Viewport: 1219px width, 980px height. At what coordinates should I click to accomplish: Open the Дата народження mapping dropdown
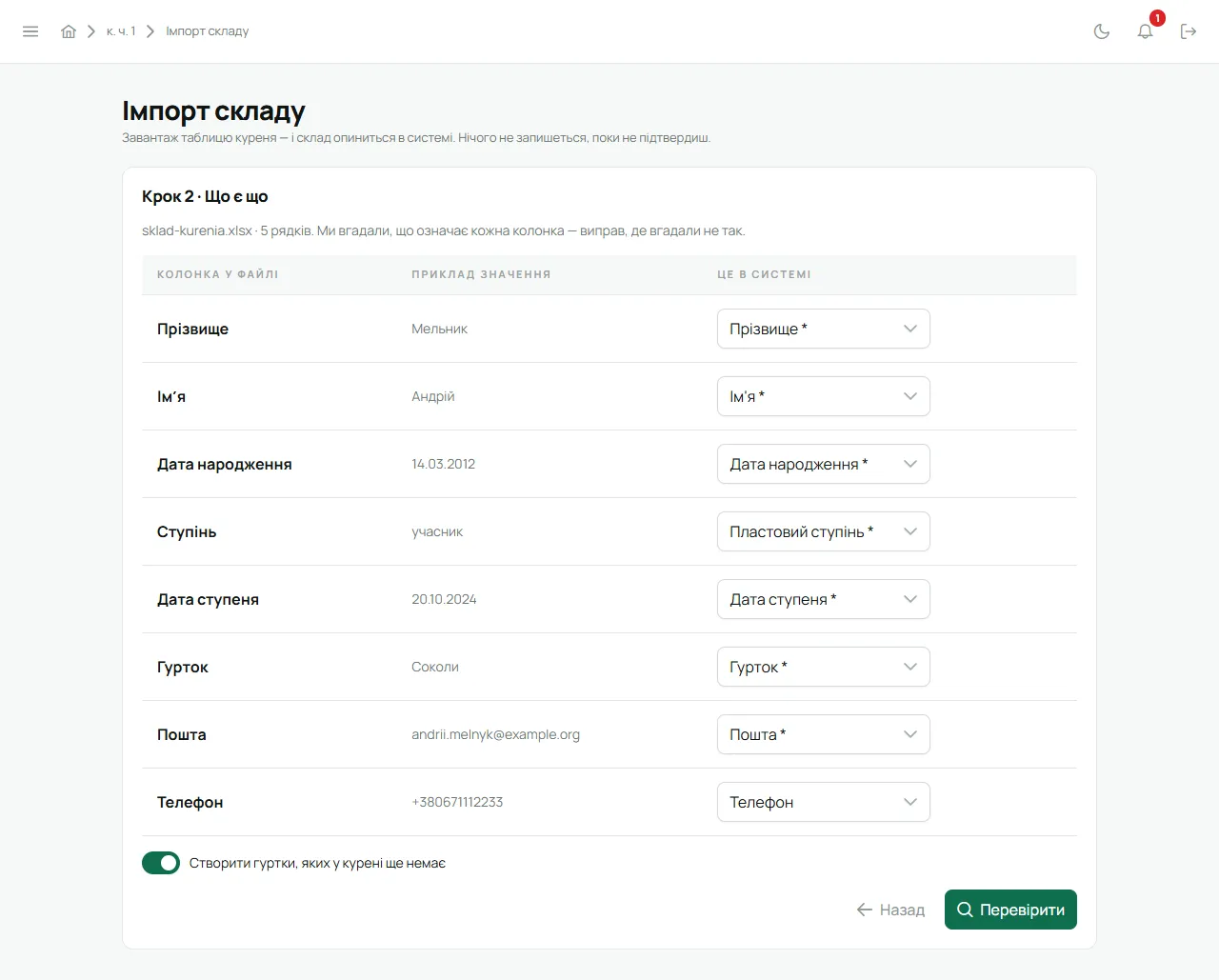(x=824, y=464)
